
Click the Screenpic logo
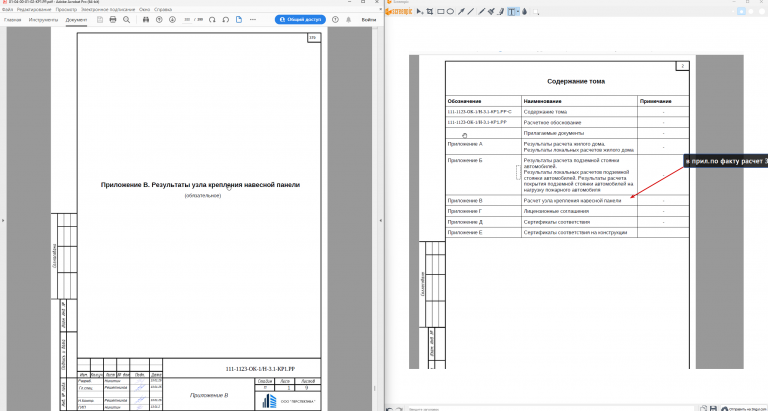401,12
